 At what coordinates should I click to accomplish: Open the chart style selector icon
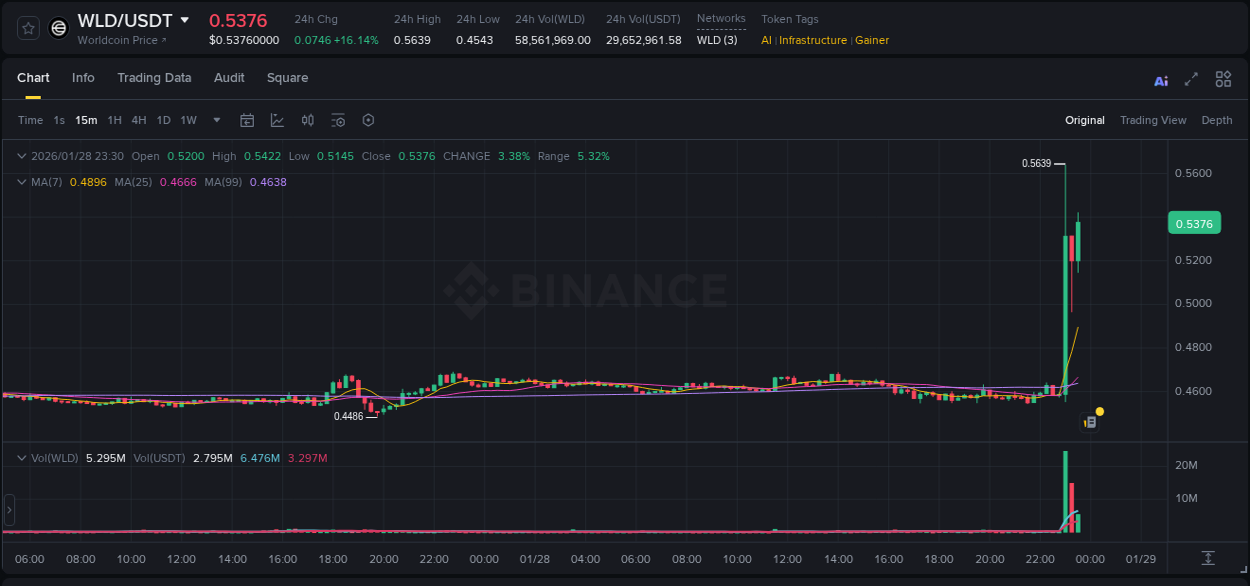(277, 120)
